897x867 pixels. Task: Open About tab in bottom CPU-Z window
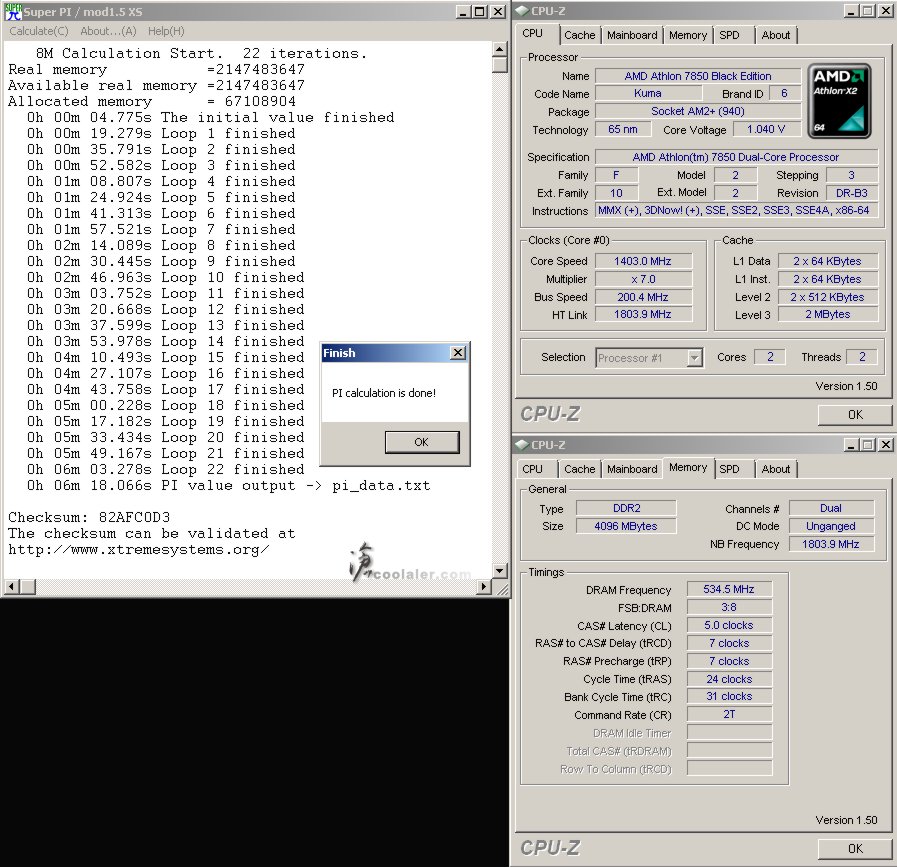(x=776, y=469)
